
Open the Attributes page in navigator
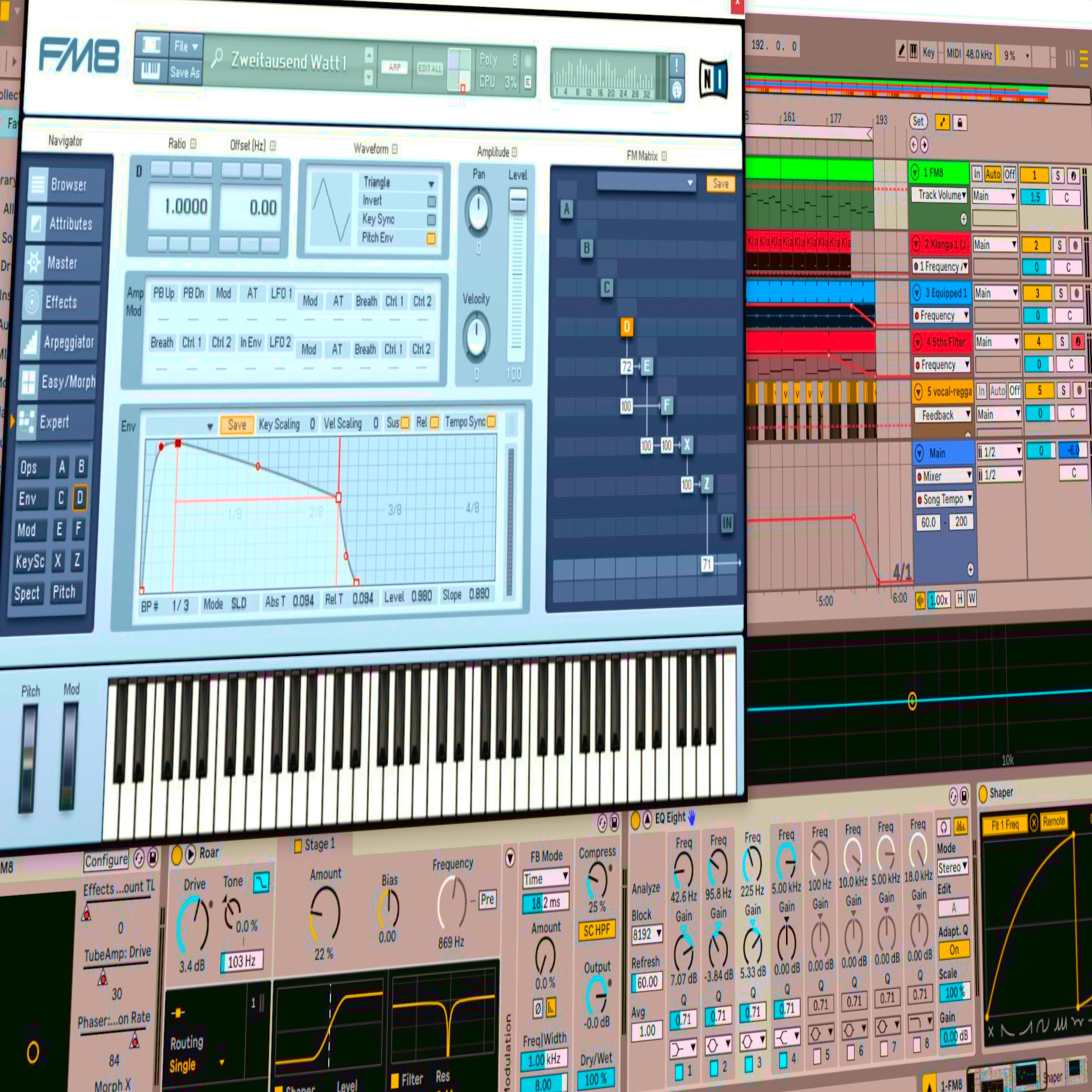[x=65, y=224]
